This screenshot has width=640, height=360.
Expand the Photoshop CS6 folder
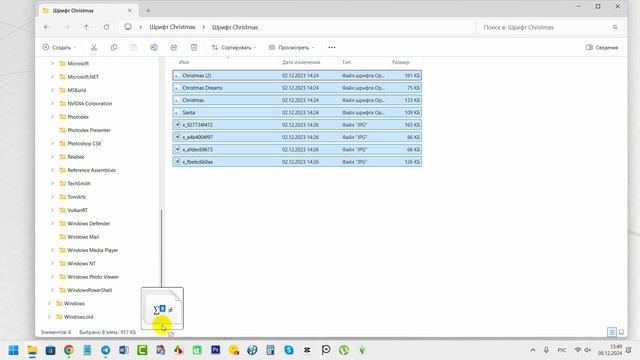click(x=52, y=143)
